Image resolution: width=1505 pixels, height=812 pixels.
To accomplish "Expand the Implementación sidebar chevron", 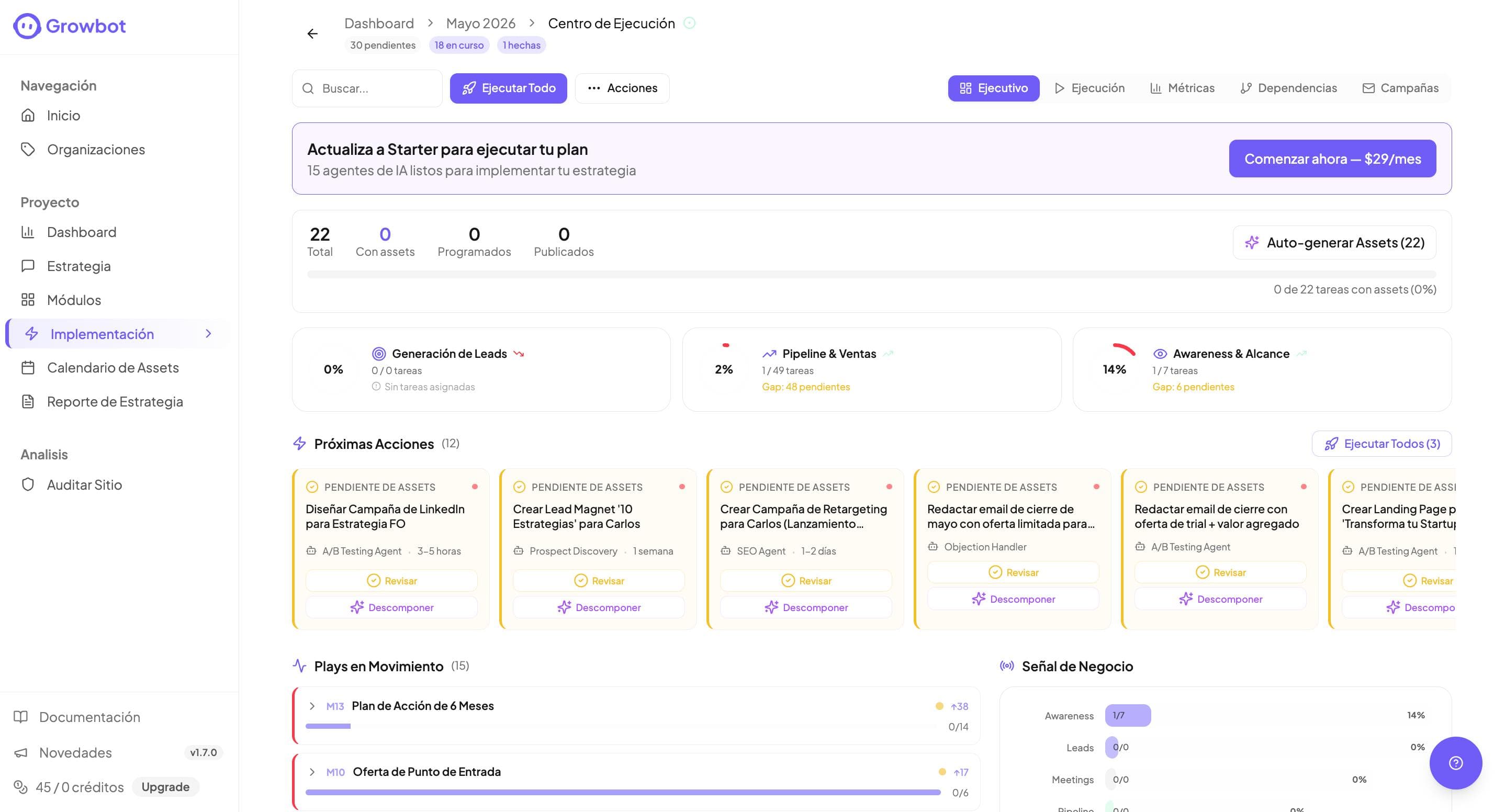I will [x=209, y=334].
